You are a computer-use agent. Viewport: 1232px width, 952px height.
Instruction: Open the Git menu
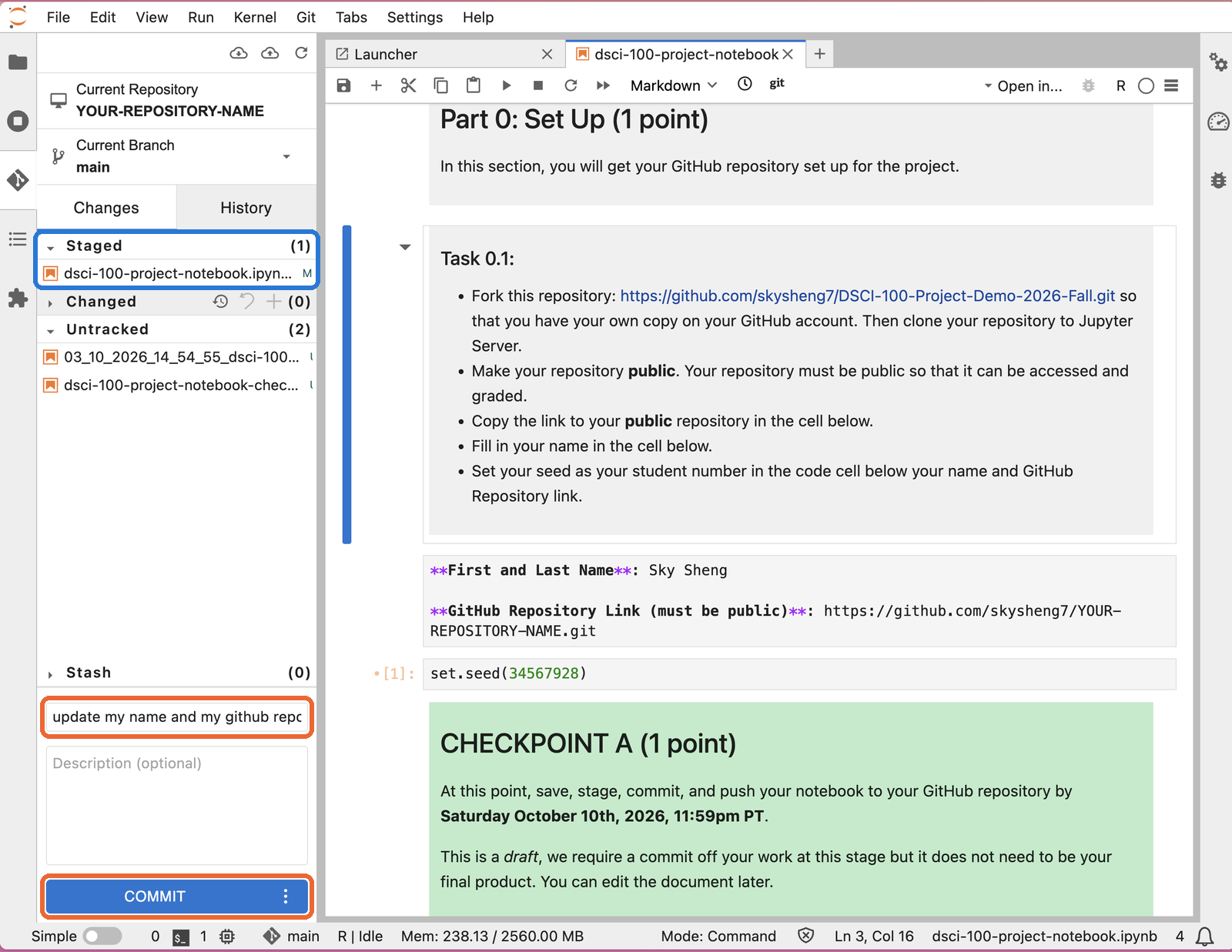click(306, 17)
